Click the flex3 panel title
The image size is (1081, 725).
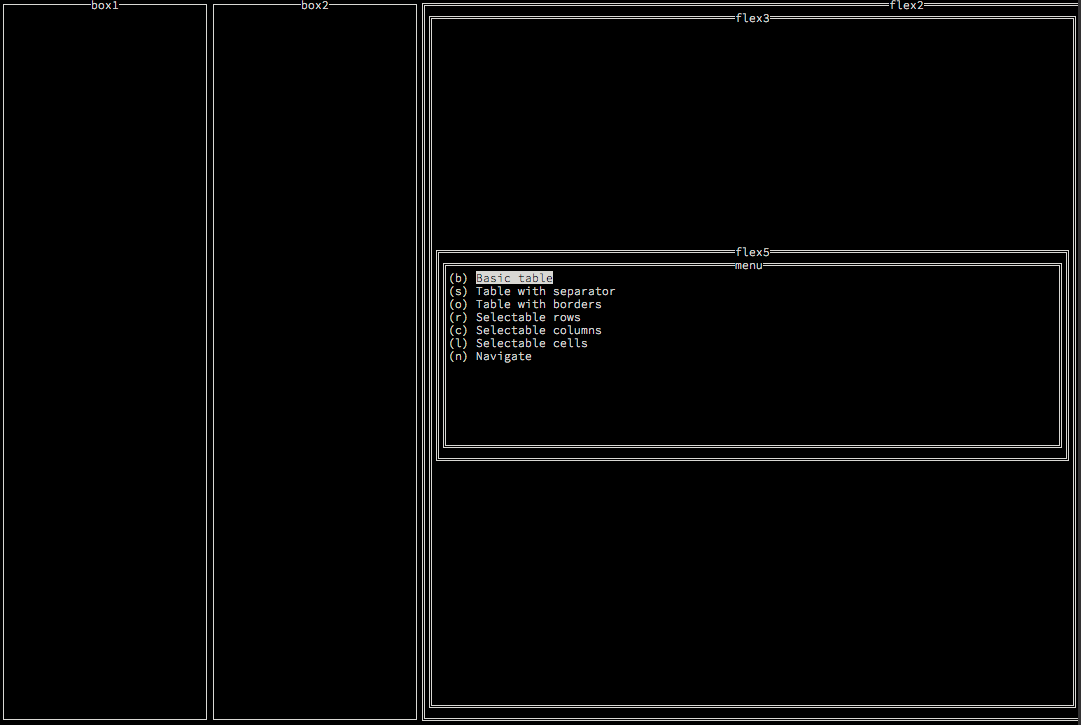pyautogui.click(x=752, y=19)
